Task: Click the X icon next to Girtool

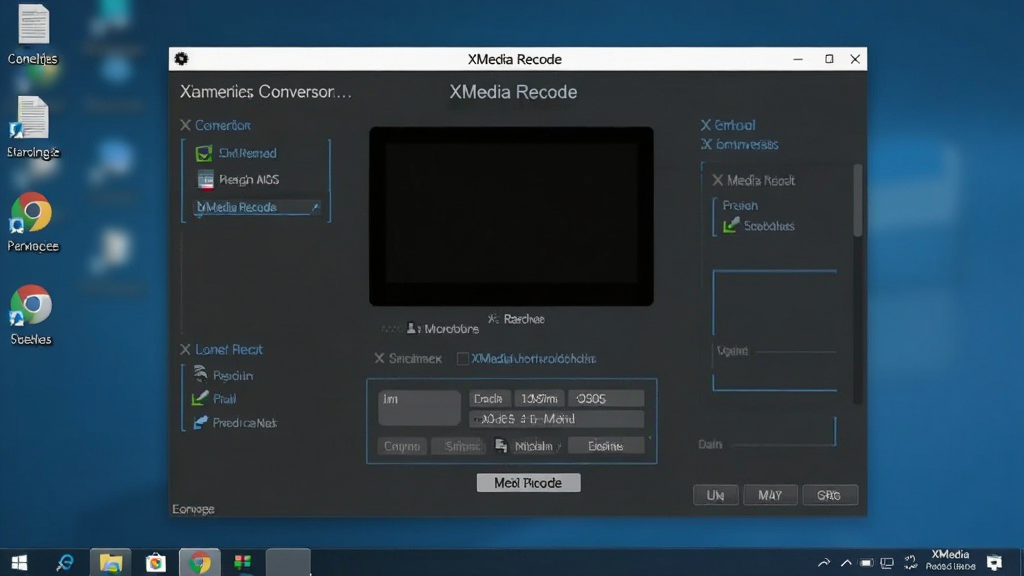Action: 706,125
